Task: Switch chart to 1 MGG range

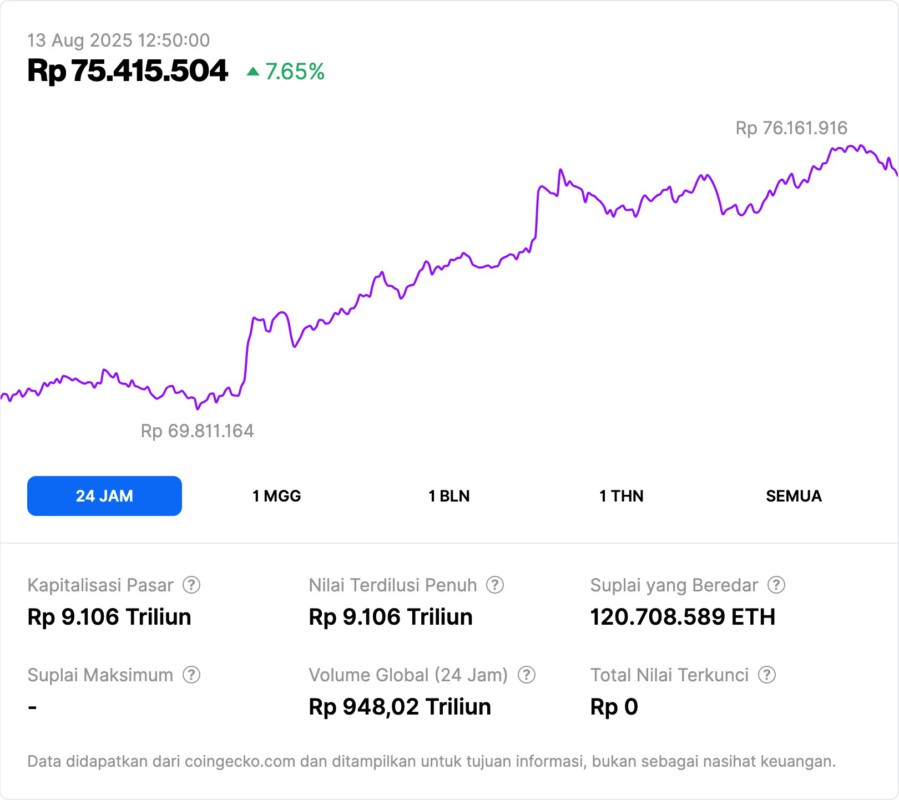Action: 276,496
